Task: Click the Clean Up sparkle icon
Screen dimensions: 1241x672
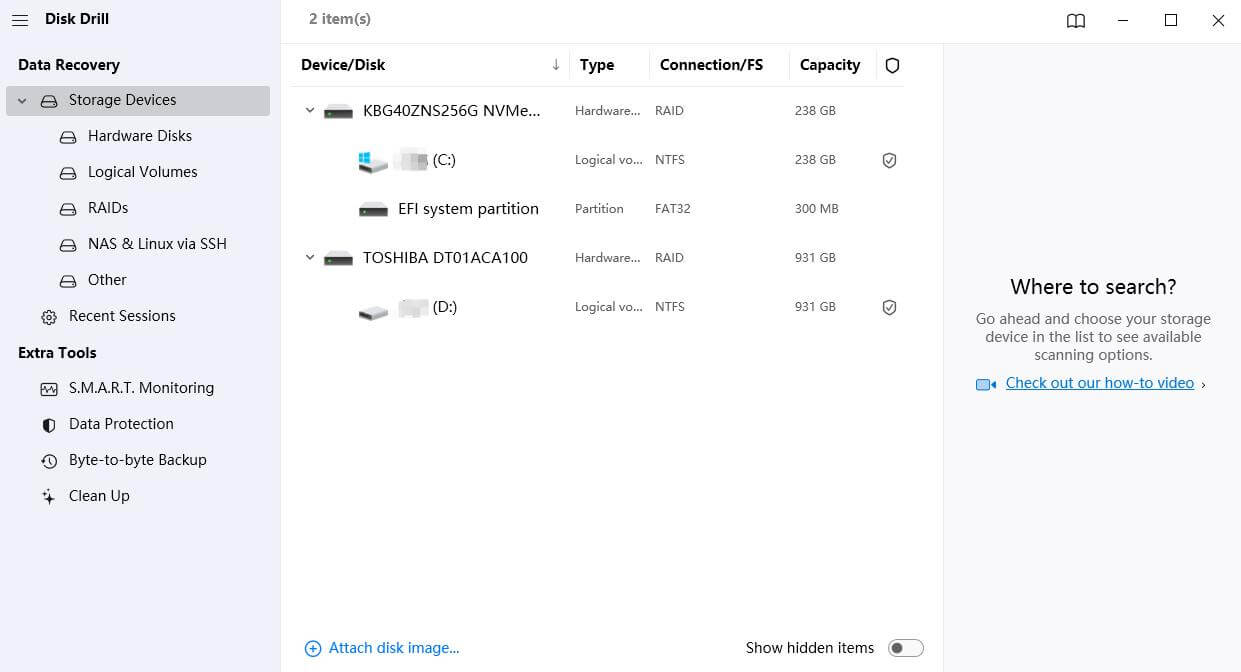Action: click(x=48, y=497)
